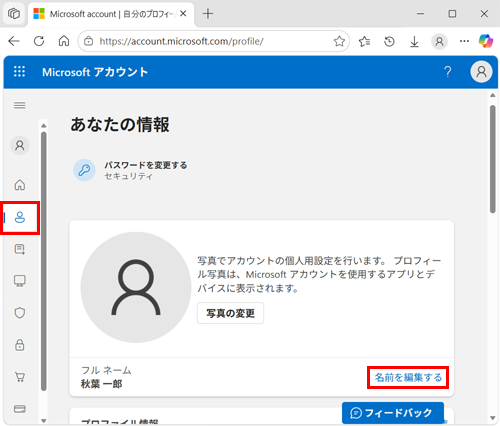This screenshot has width=500, height=426.
Task: Click the セキュリティ subtitle text
Action: 129,176
